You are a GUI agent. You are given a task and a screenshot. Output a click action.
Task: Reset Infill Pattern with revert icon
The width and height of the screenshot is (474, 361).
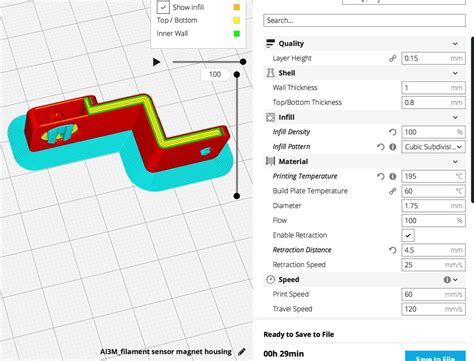point(381,147)
